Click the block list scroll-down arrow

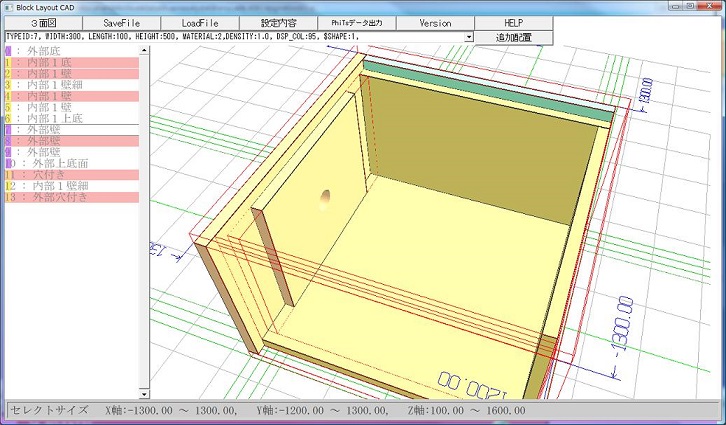[x=144, y=394]
